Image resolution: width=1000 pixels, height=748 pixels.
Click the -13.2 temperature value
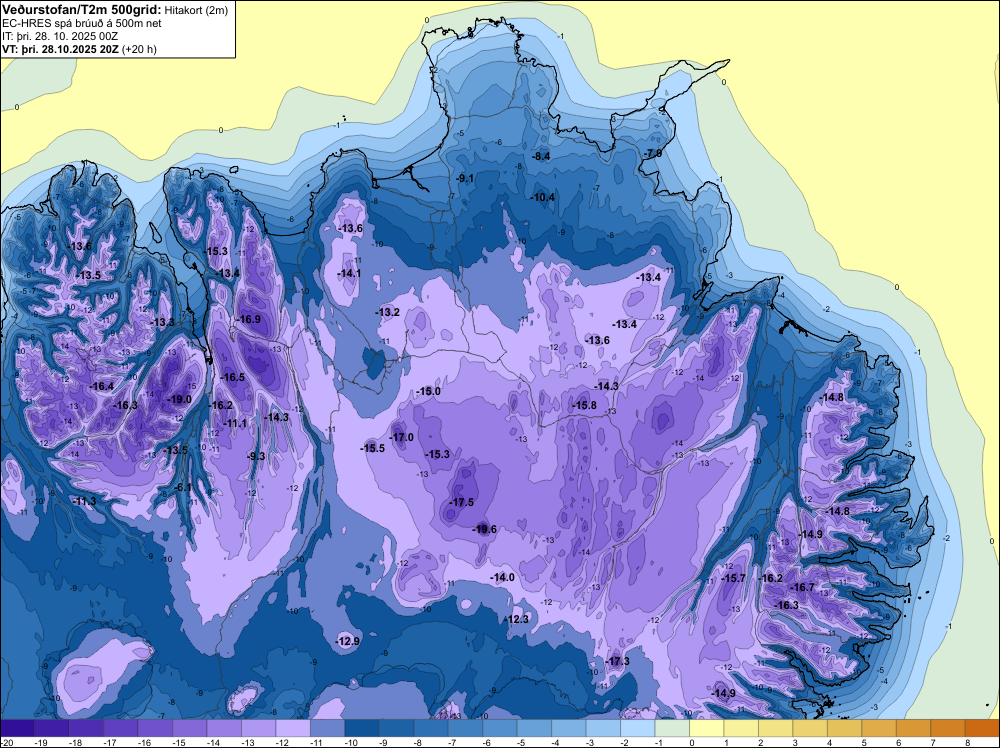(x=387, y=312)
